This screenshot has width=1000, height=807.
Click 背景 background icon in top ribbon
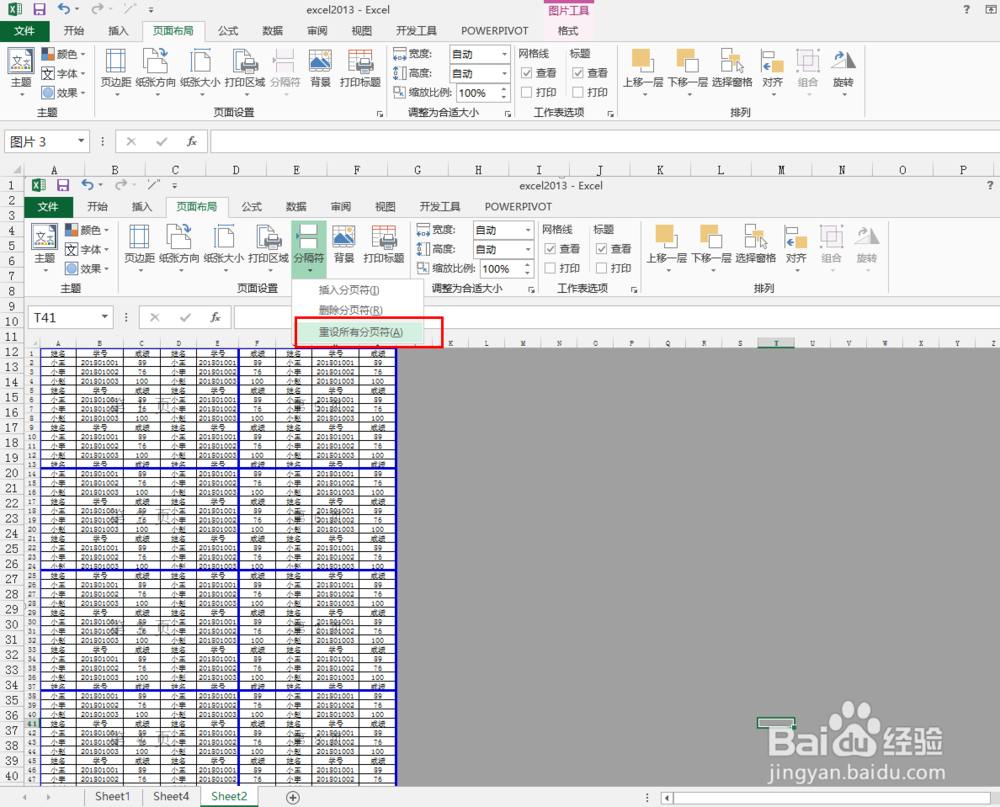[x=320, y=69]
